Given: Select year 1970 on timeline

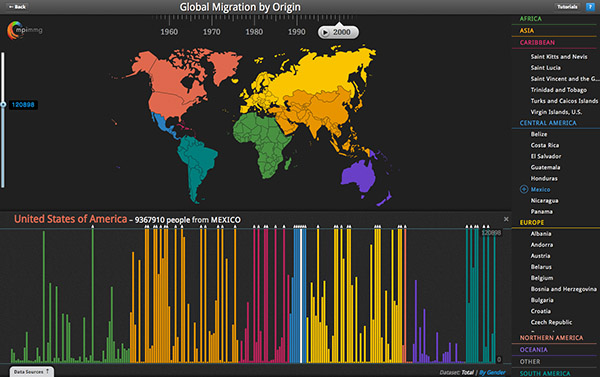Looking at the screenshot, I should tap(211, 32).
